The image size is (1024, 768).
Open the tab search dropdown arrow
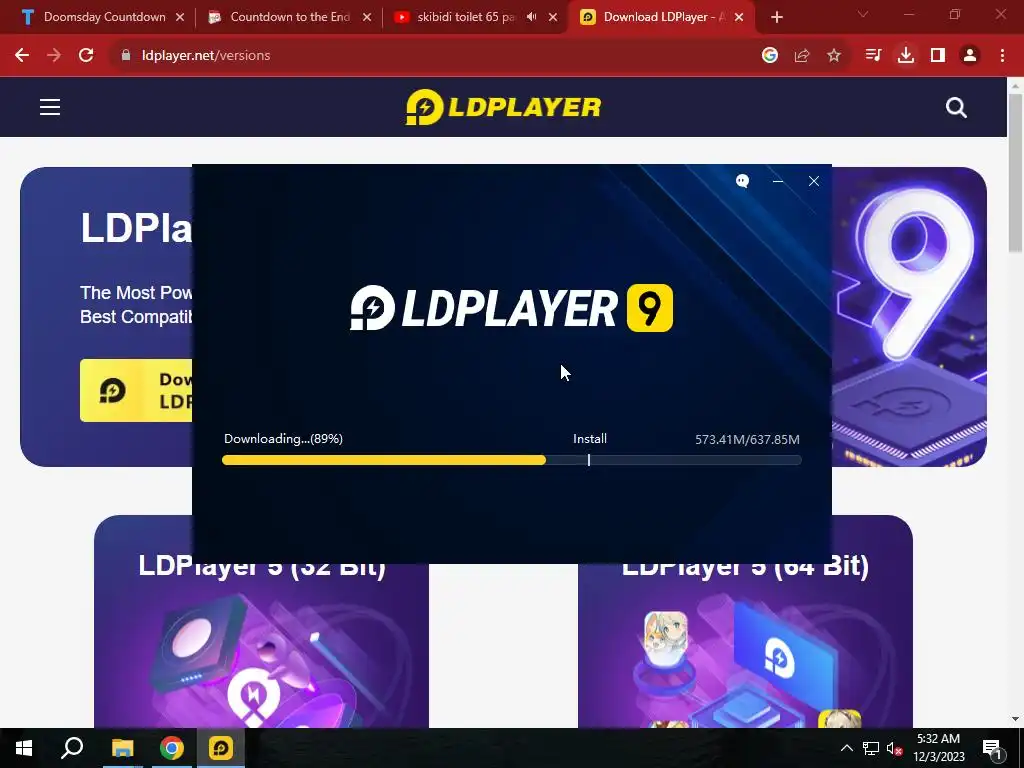863,14
